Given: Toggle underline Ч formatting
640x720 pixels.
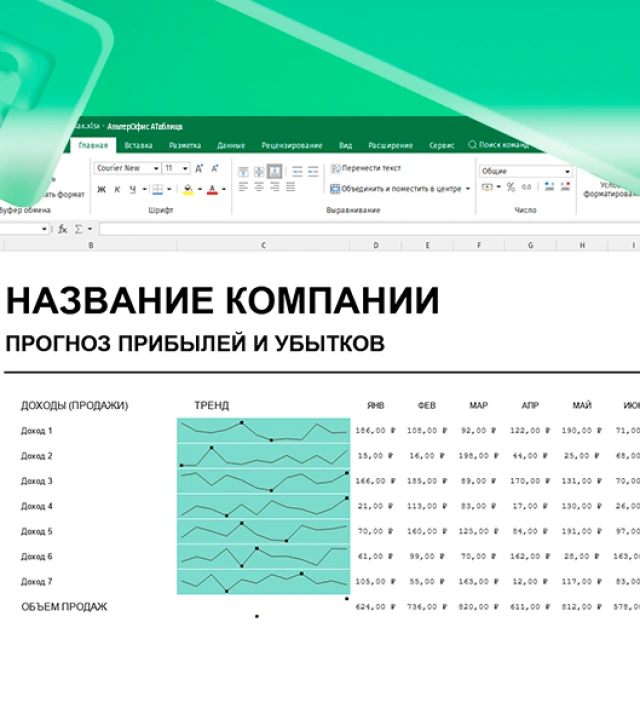Looking at the screenshot, I should tap(133, 189).
